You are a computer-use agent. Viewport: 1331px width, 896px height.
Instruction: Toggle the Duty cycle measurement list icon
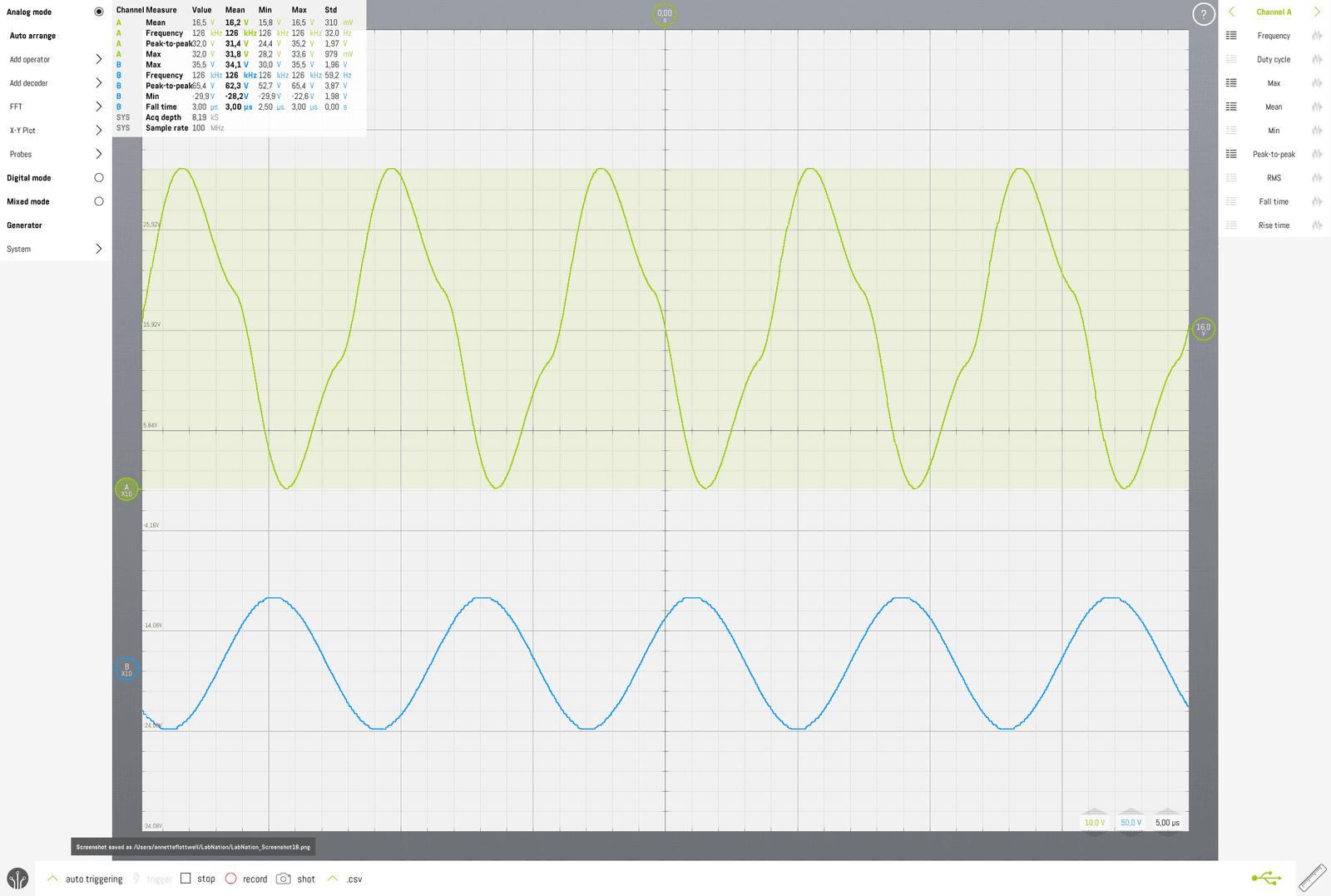tap(1231, 59)
